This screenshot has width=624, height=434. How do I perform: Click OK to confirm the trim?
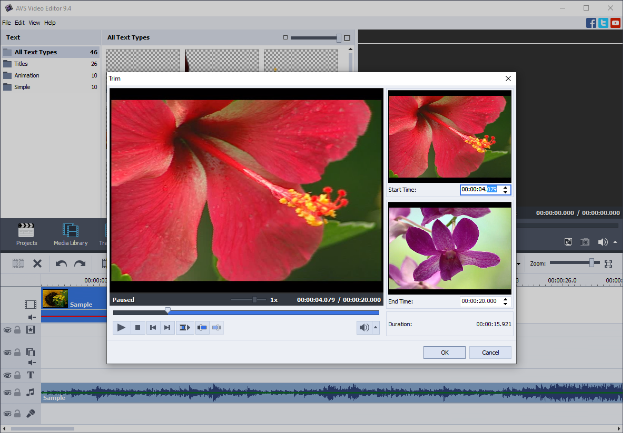click(x=443, y=352)
